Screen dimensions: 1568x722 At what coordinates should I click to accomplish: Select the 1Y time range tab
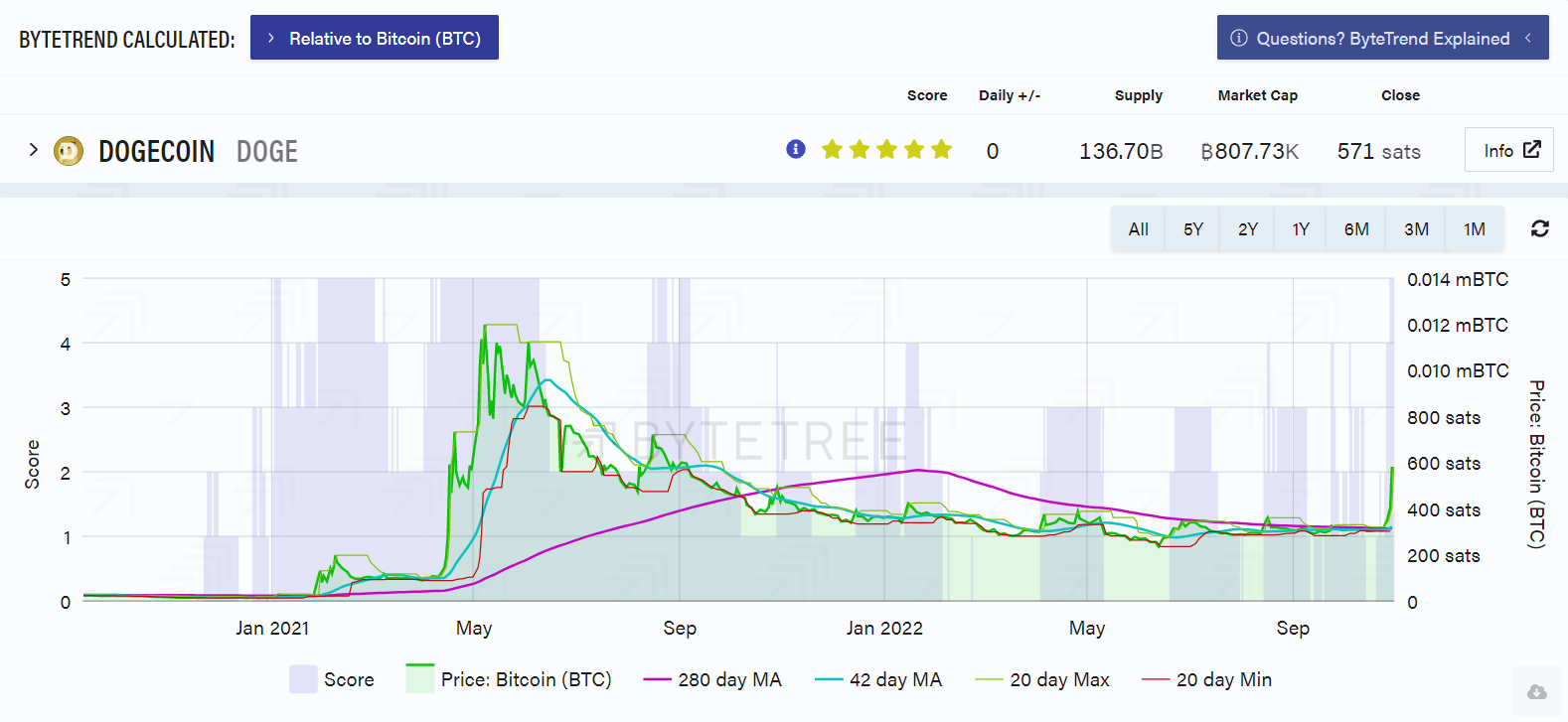pyautogui.click(x=1301, y=229)
